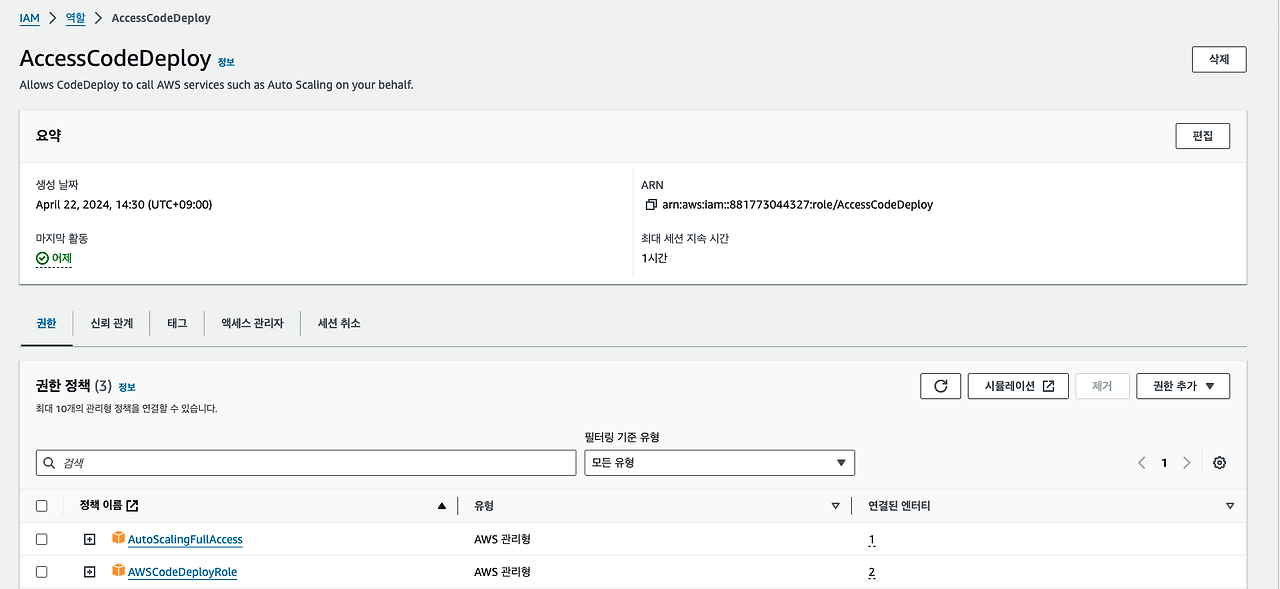The image size is (1280, 589).
Task: Click the disabled 제거 button
Action: tap(1102, 386)
